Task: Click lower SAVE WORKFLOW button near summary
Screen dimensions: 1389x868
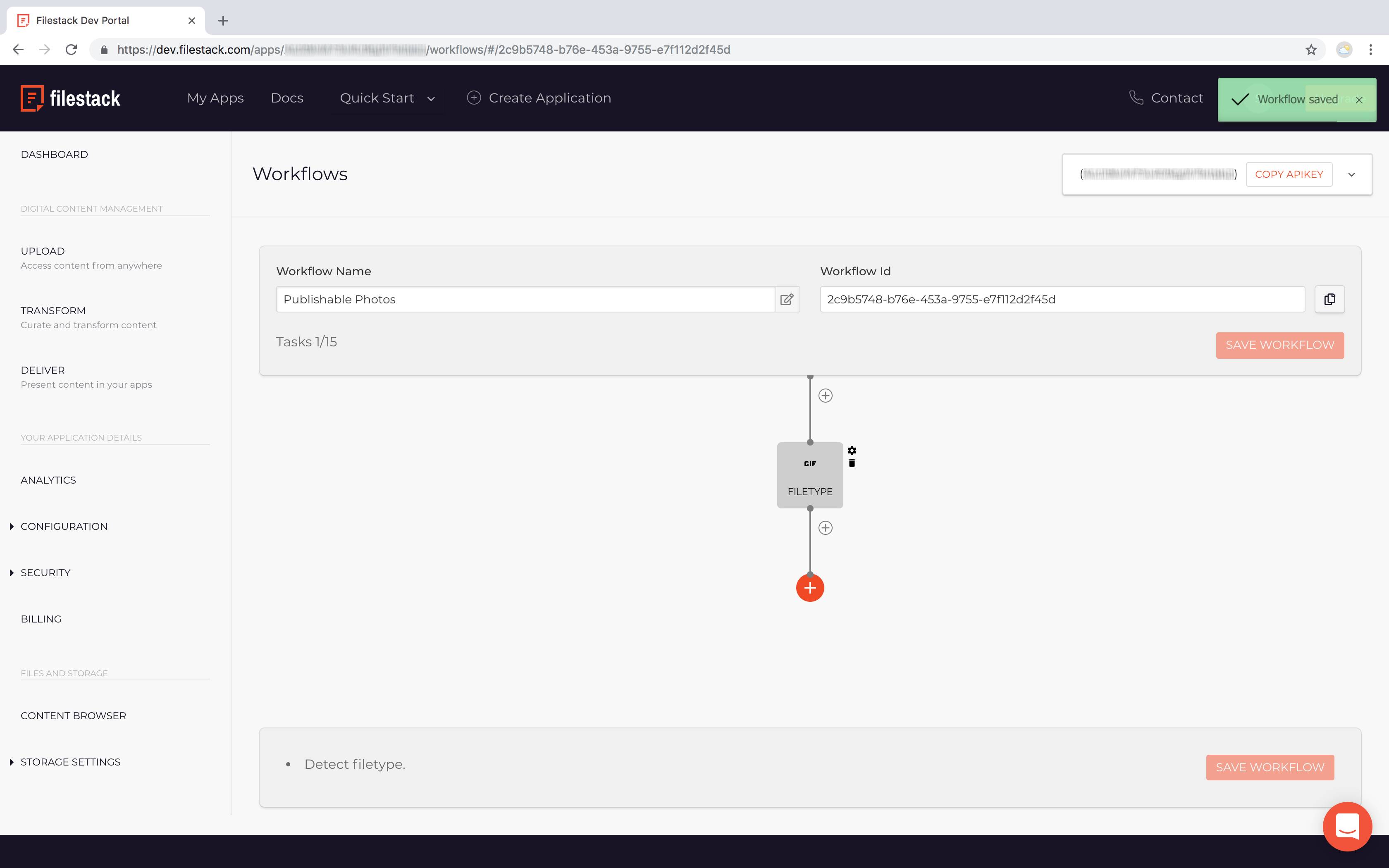Action: tap(1270, 768)
